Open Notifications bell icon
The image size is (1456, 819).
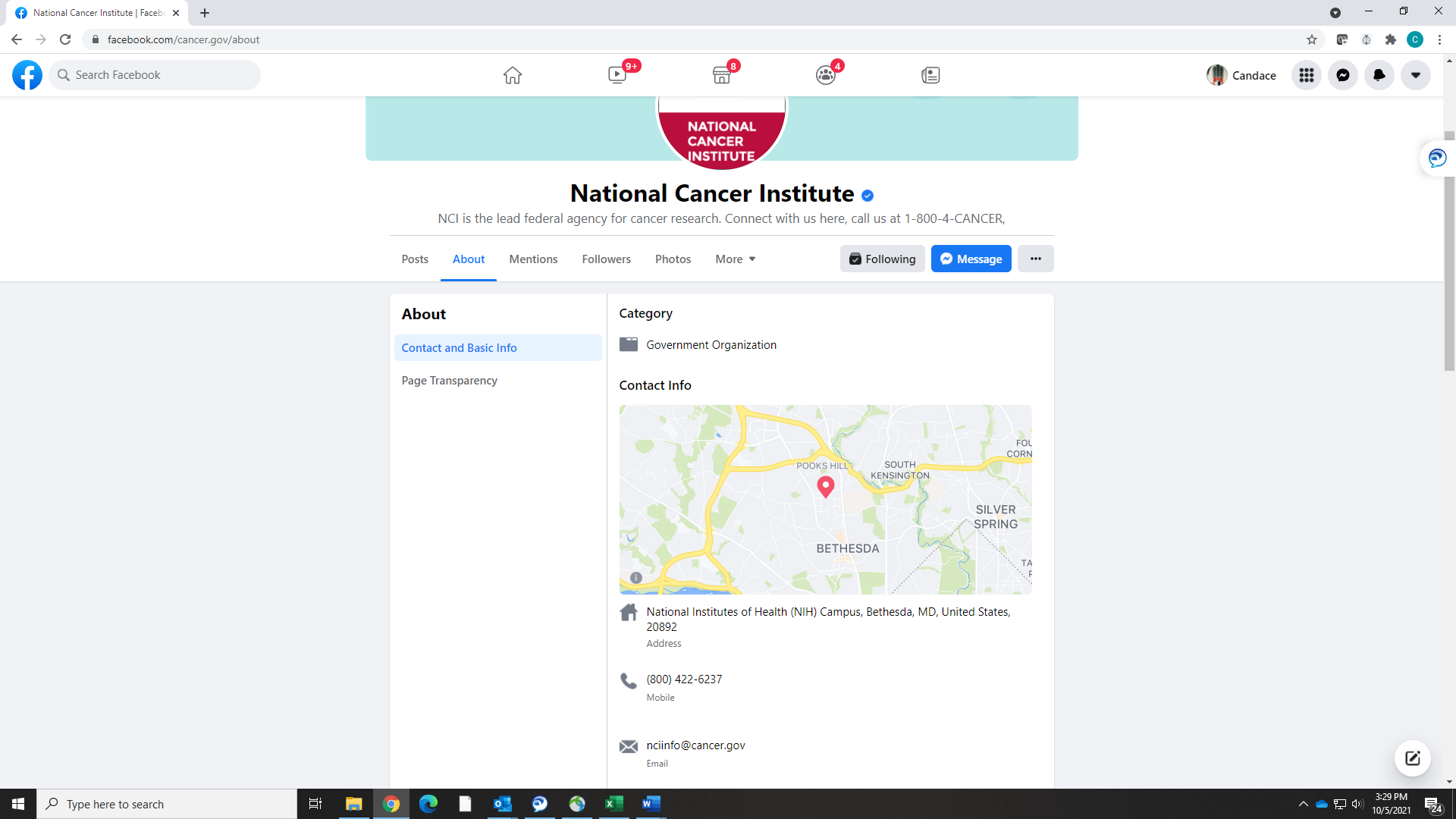click(1379, 75)
